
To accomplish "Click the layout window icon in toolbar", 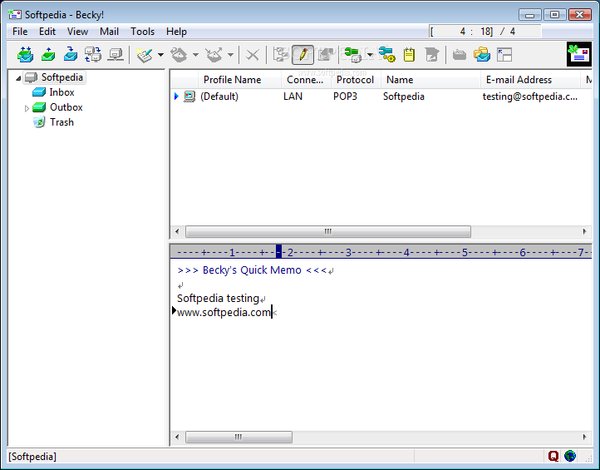I will [504, 54].
